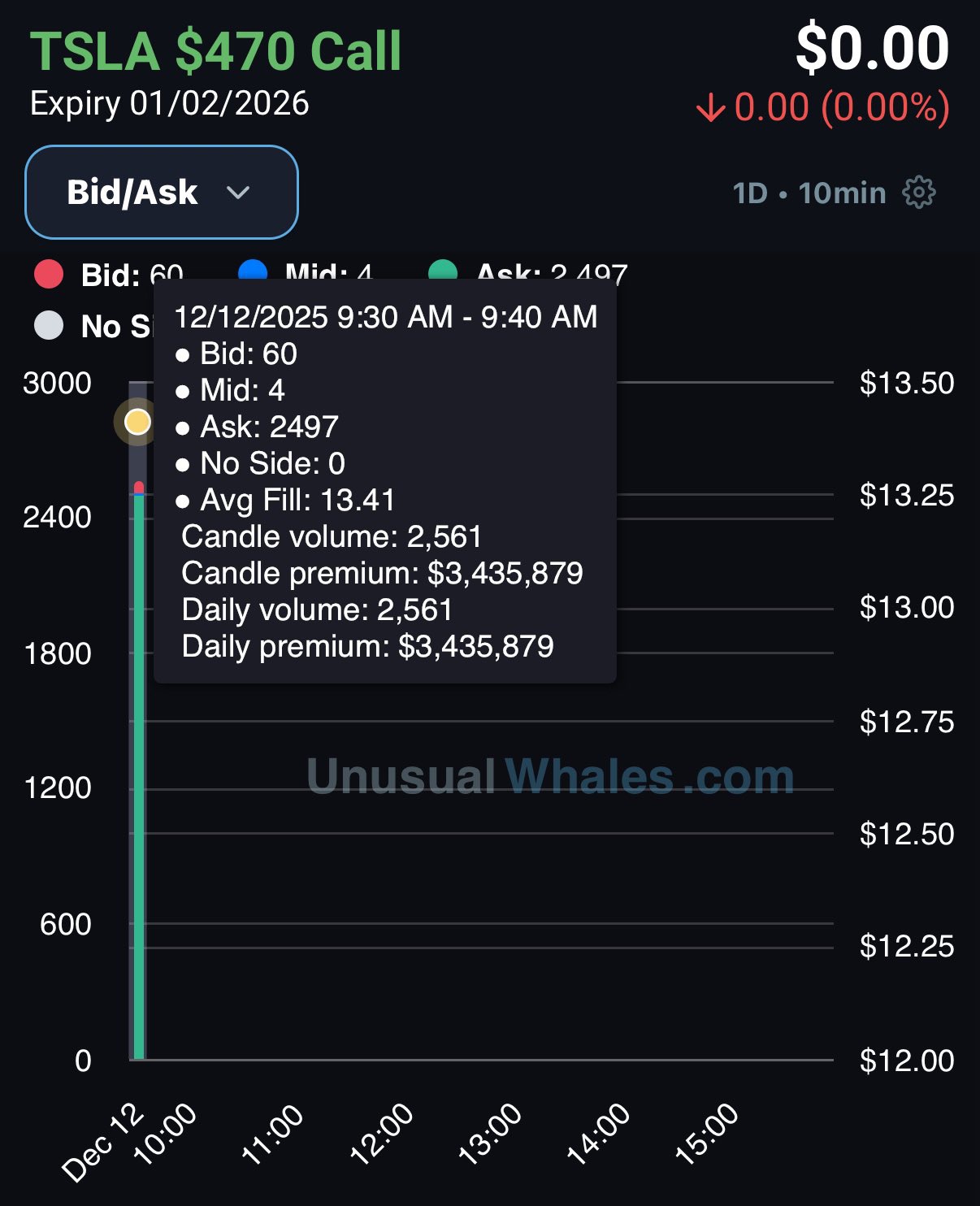Viewport: 980px width, 1206px height.
Task: Toggle the gray No Side legend dot
Action: point(49,325)
